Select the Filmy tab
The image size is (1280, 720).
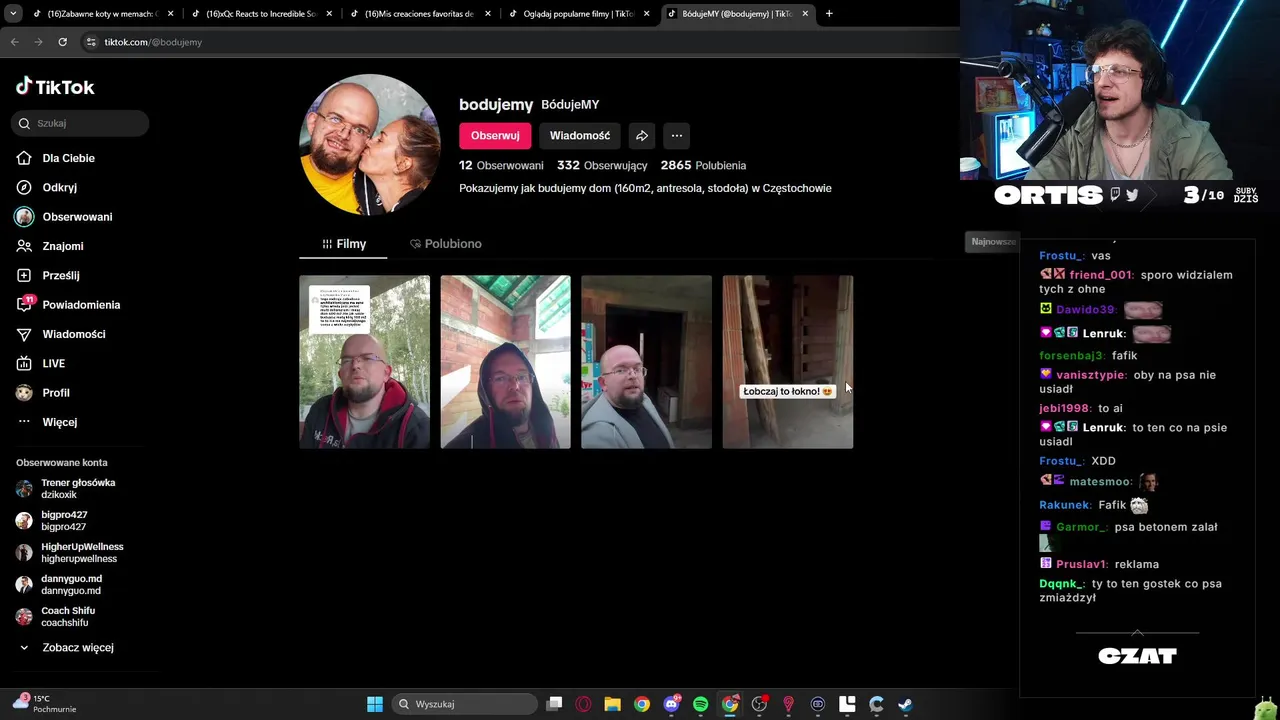pyautogui.click(x=344, y=244)
